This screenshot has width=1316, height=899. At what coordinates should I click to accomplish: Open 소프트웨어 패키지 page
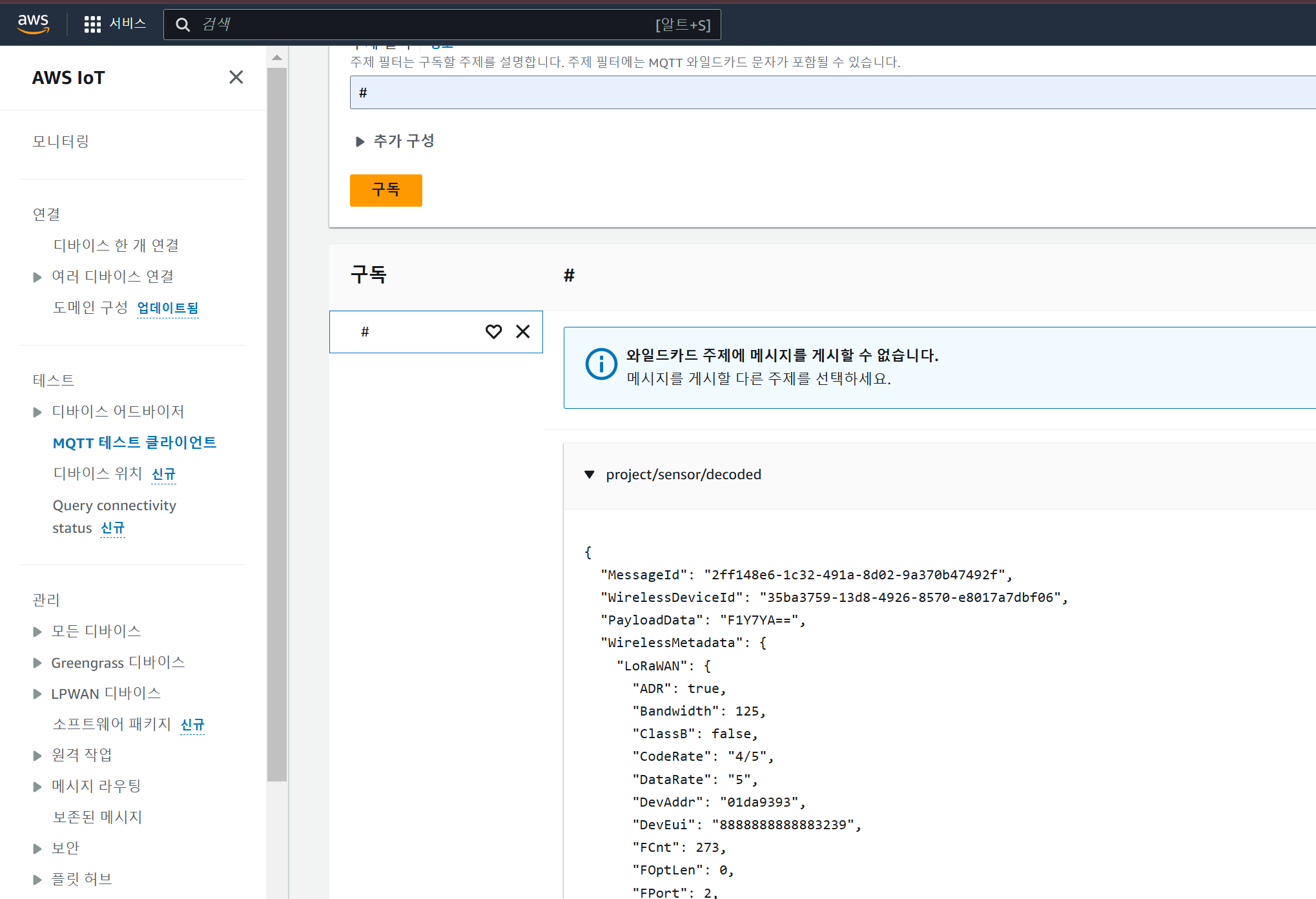click(112, 724)
